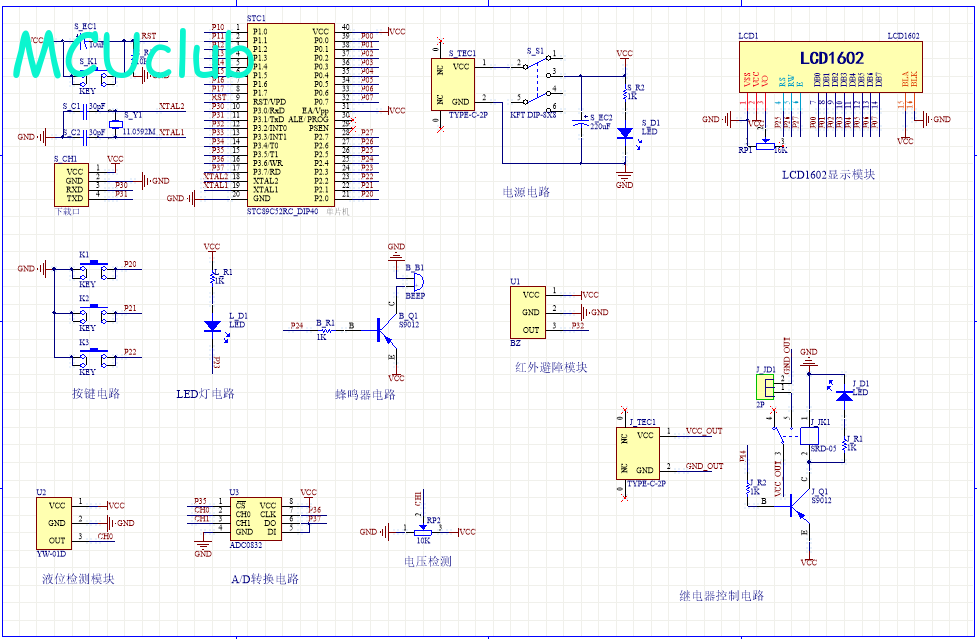Select the S_Y1 11.0592M crystal oscillator
Image resolution: width=977 pixels, height=639 pixels.
(115, 123)
